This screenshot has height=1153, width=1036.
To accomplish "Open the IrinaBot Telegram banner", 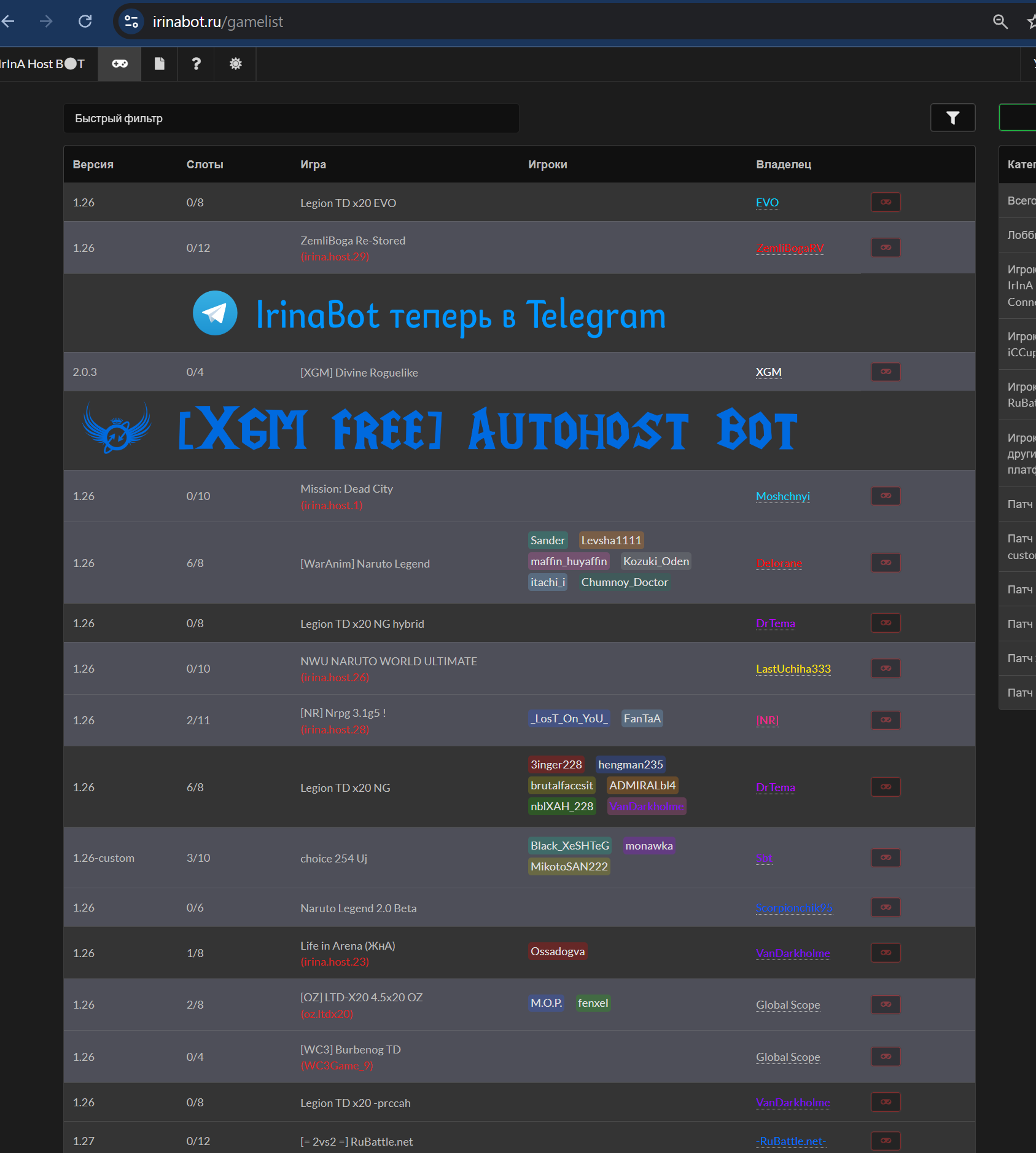I will pos(430,314).
